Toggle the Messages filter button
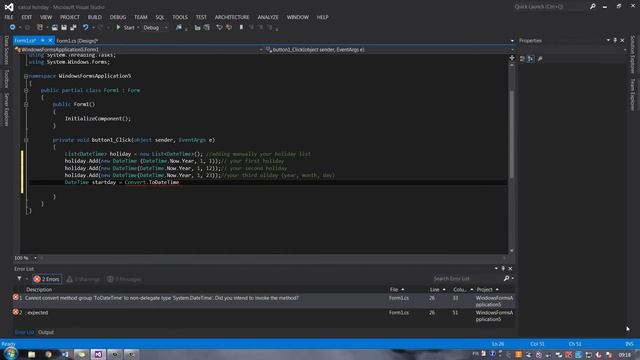 (124, 279)
